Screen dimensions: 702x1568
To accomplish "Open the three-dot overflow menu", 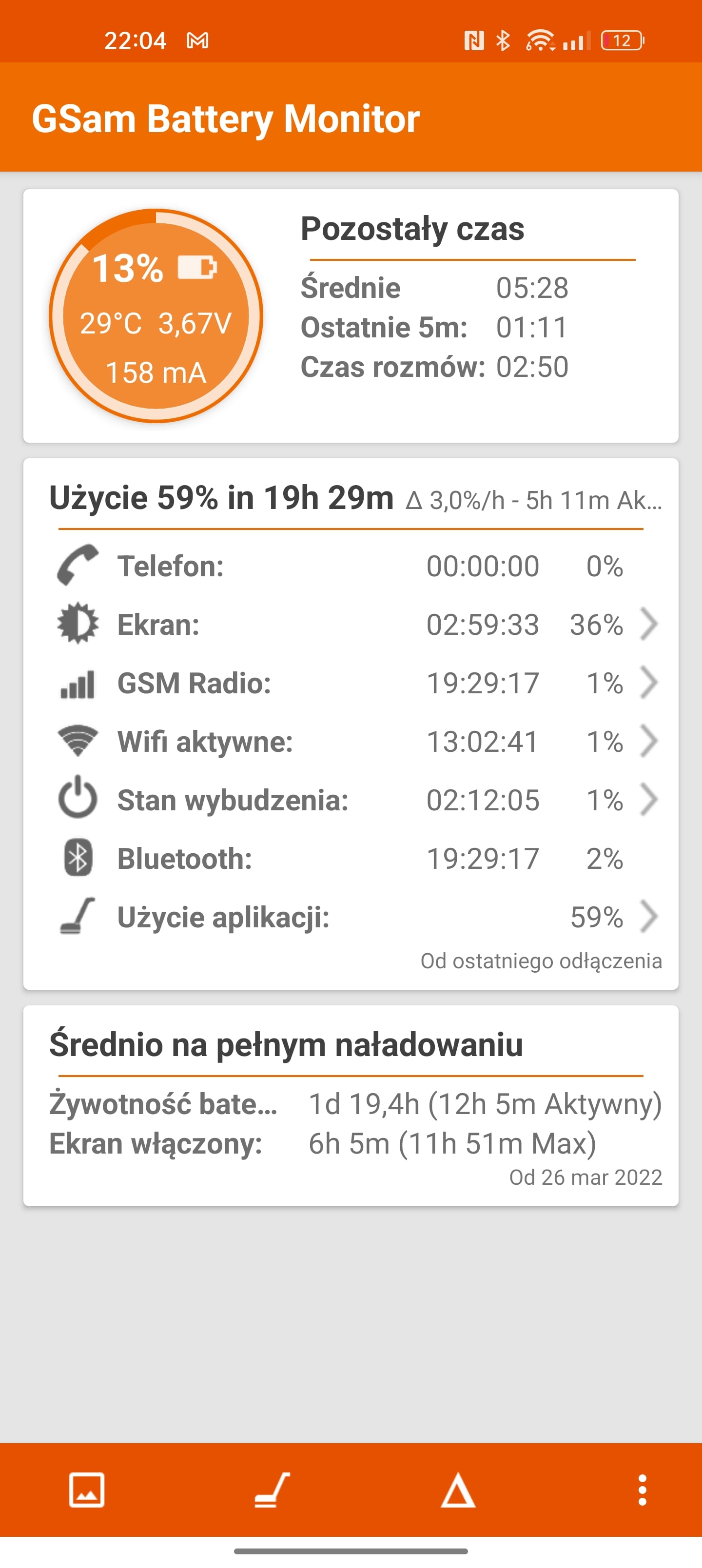I will [642, 1490].
